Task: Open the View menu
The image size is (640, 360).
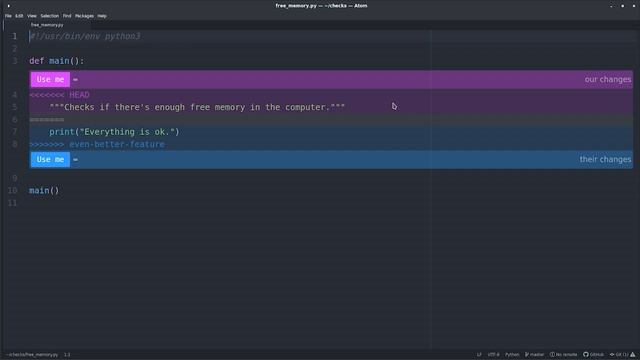Action: point(32,16)
